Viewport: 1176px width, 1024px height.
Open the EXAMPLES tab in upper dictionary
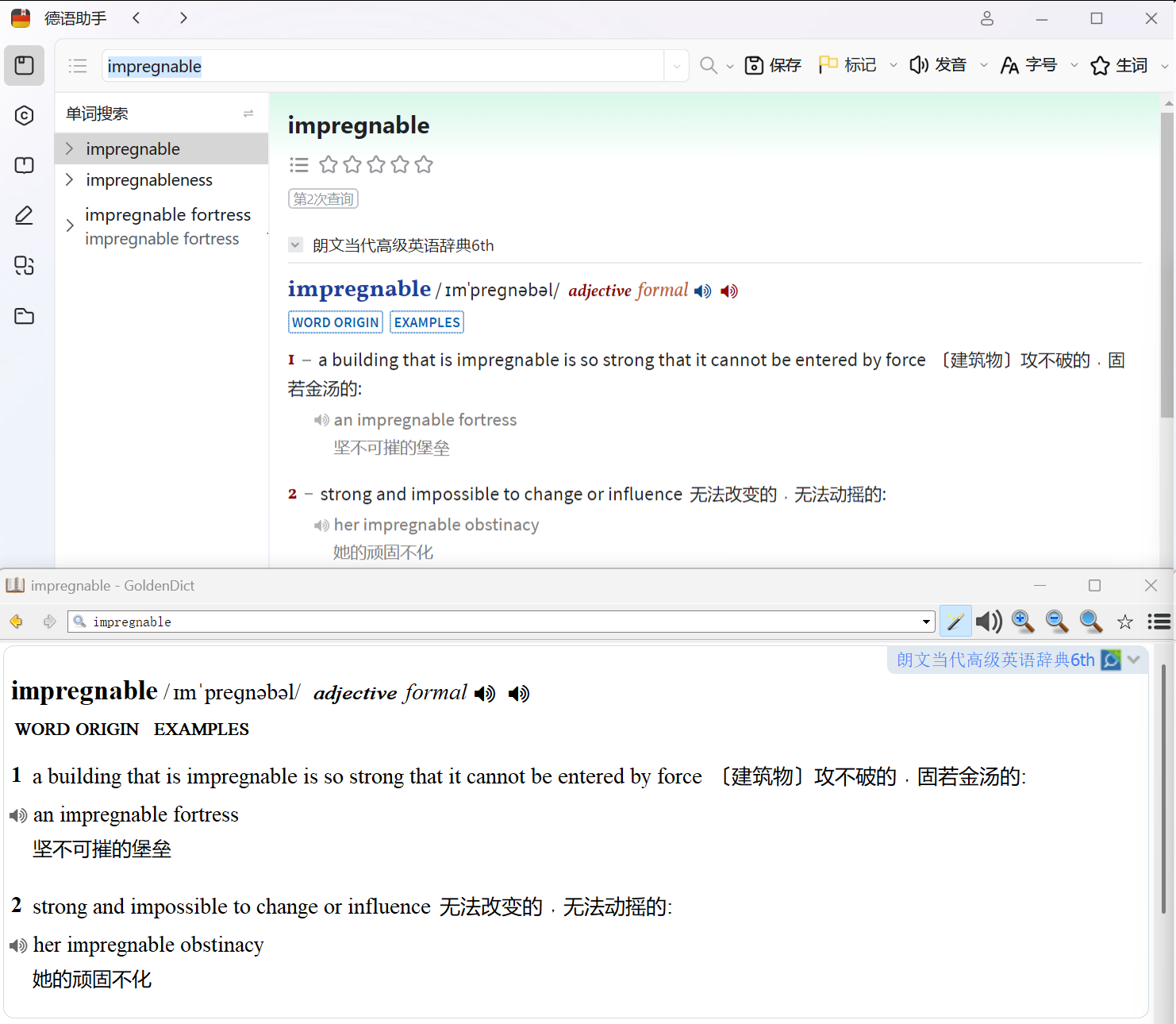tap(427, 322)
